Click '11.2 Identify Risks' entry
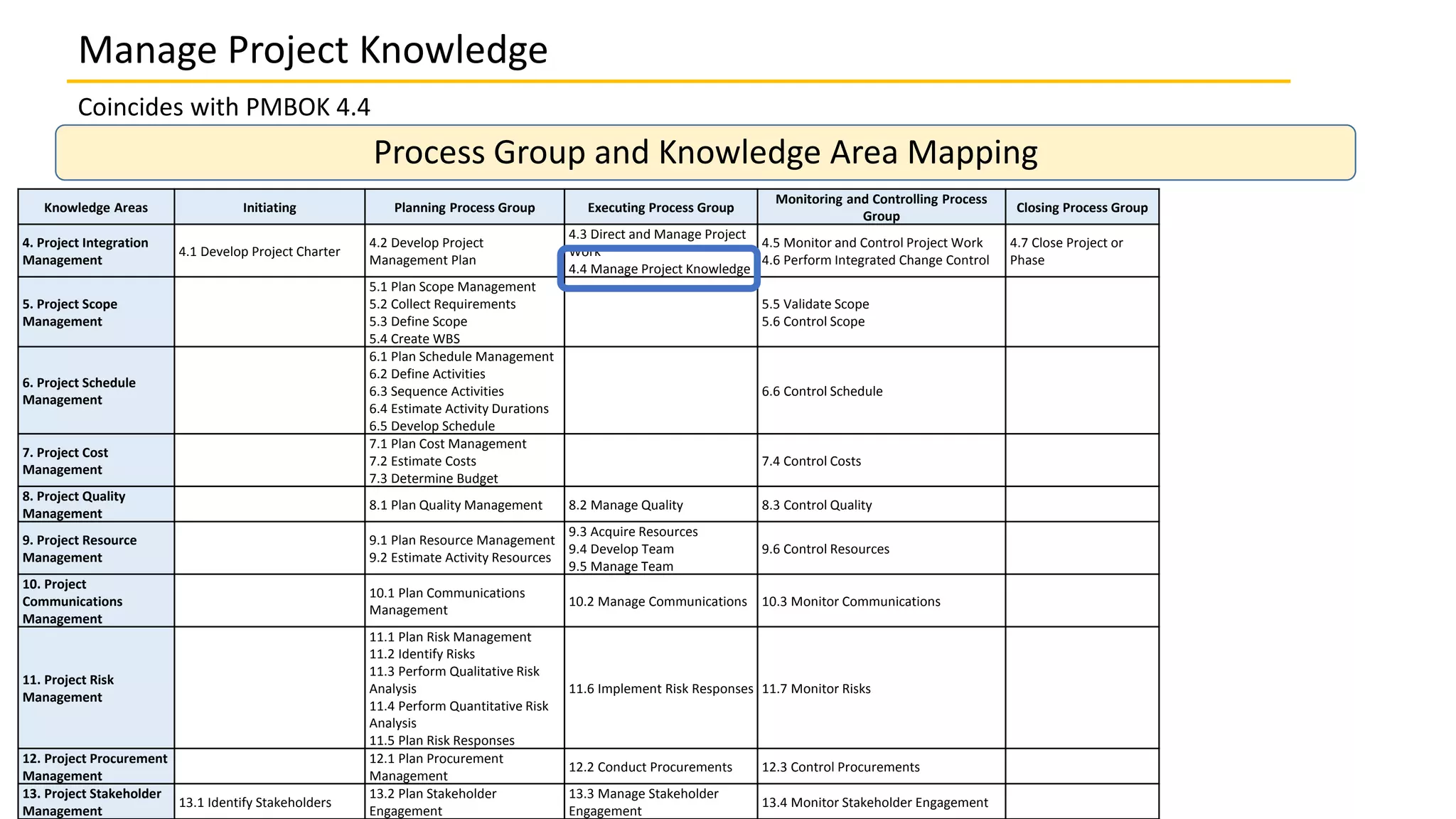Image resolution: width=1456 pixels, height=819 pixels. point(422,654)
